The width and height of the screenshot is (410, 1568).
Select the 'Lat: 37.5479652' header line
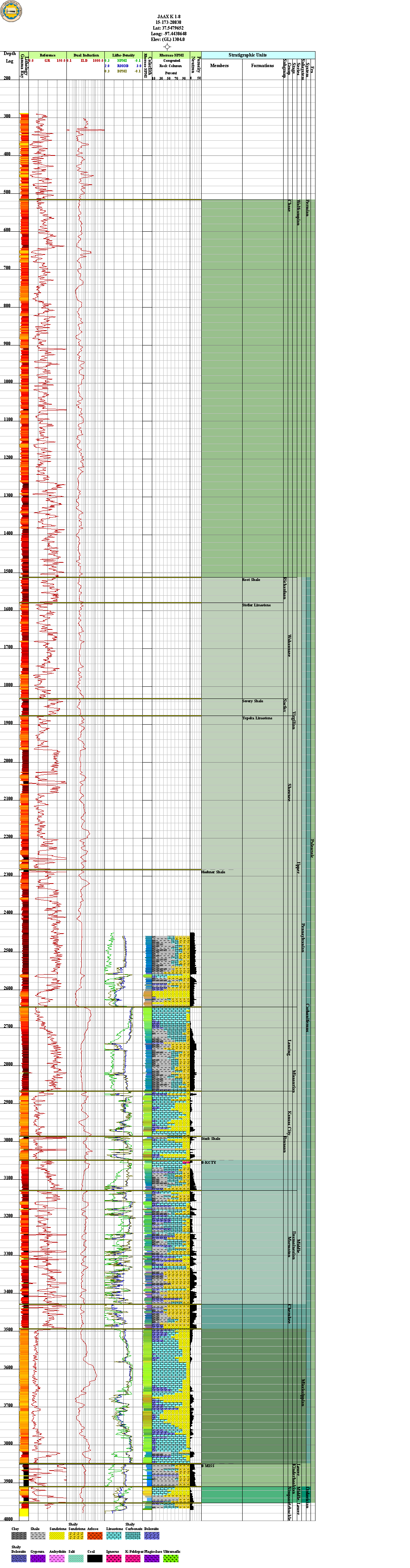pyautogui.click(x=168, y=28)
